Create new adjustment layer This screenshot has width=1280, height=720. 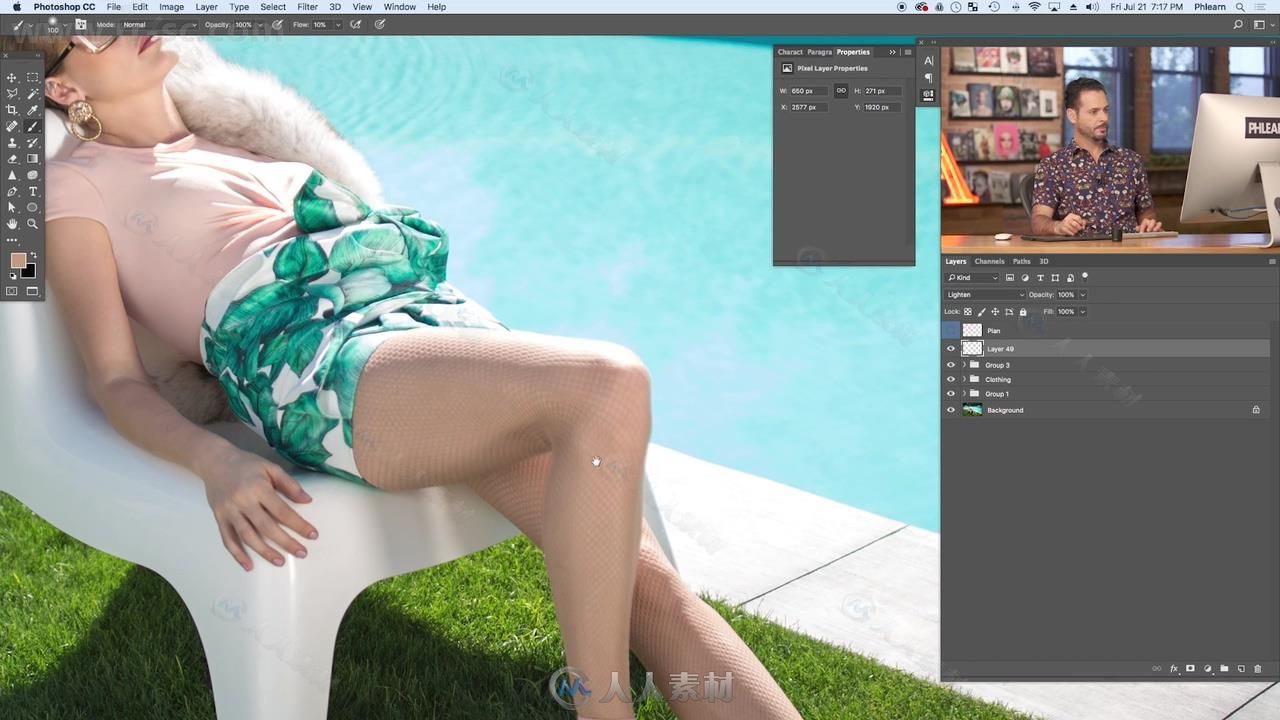1207,668
